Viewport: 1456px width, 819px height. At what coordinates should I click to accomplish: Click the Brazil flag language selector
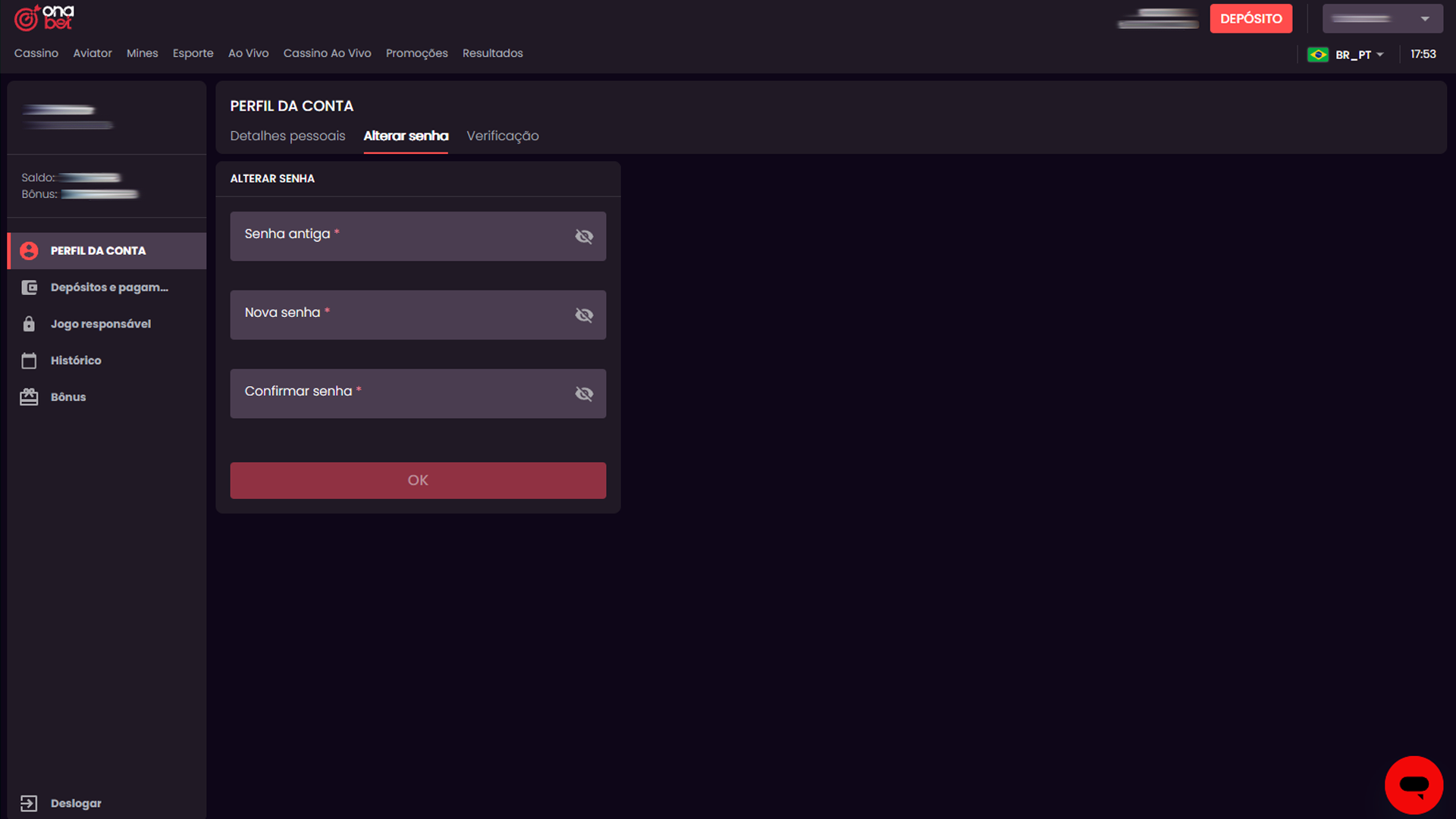(x=1318, y=55)
